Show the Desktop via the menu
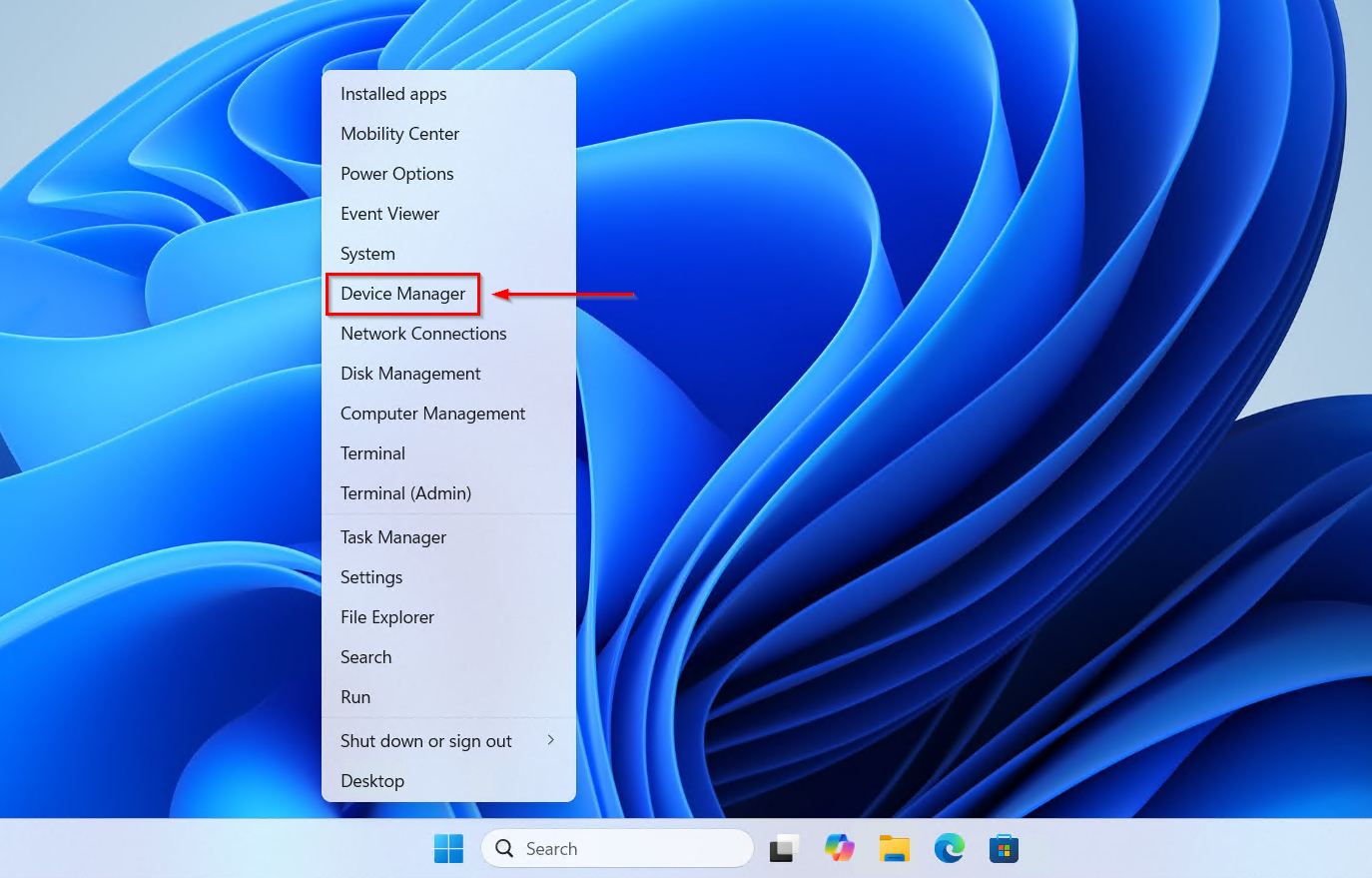1372x878 pixels. coord(372,780)
